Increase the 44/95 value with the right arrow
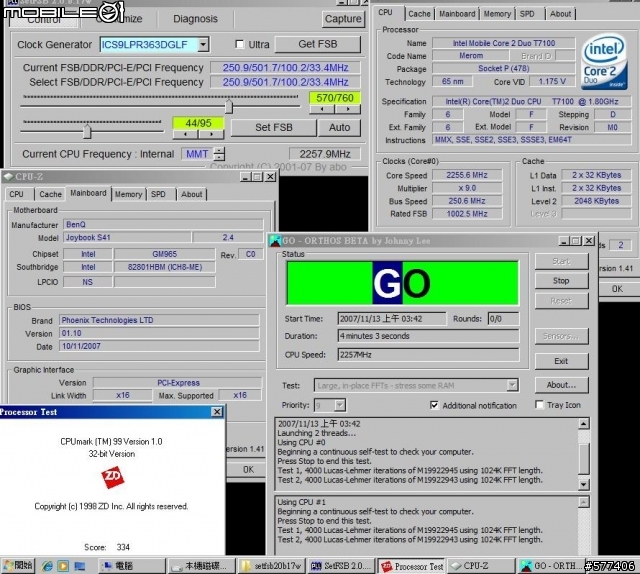The height and width of the screenshot is (574, 640). click(x=211, y=134)
